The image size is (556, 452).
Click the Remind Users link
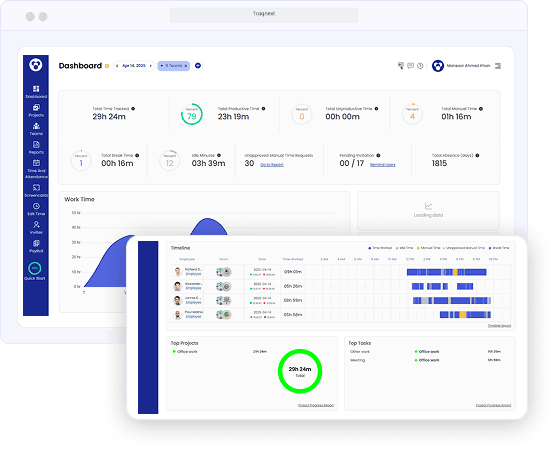click(x=382, y=165)
